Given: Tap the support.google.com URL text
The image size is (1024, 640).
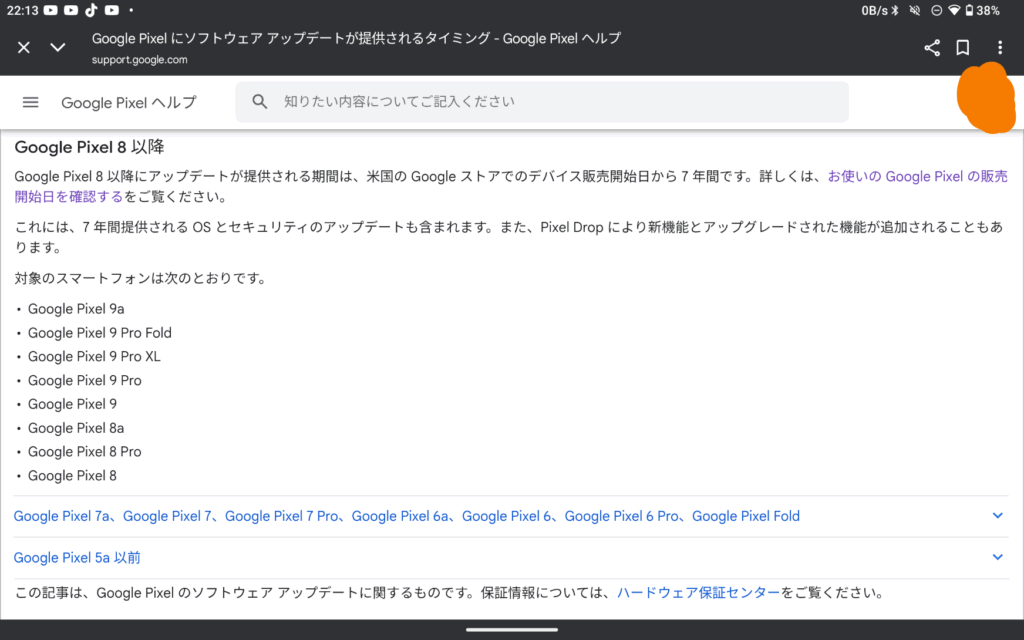Looking at the screenshot, I should pyautogui.click(x=139, y=60).
